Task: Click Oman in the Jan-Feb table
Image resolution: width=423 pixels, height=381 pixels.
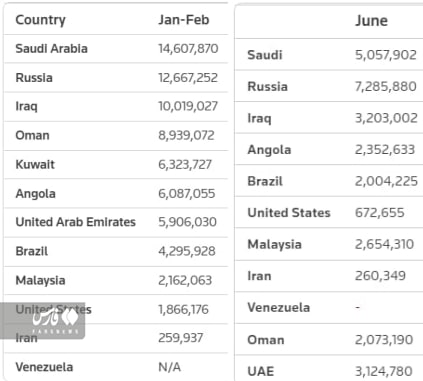Action: click(32, 135)
